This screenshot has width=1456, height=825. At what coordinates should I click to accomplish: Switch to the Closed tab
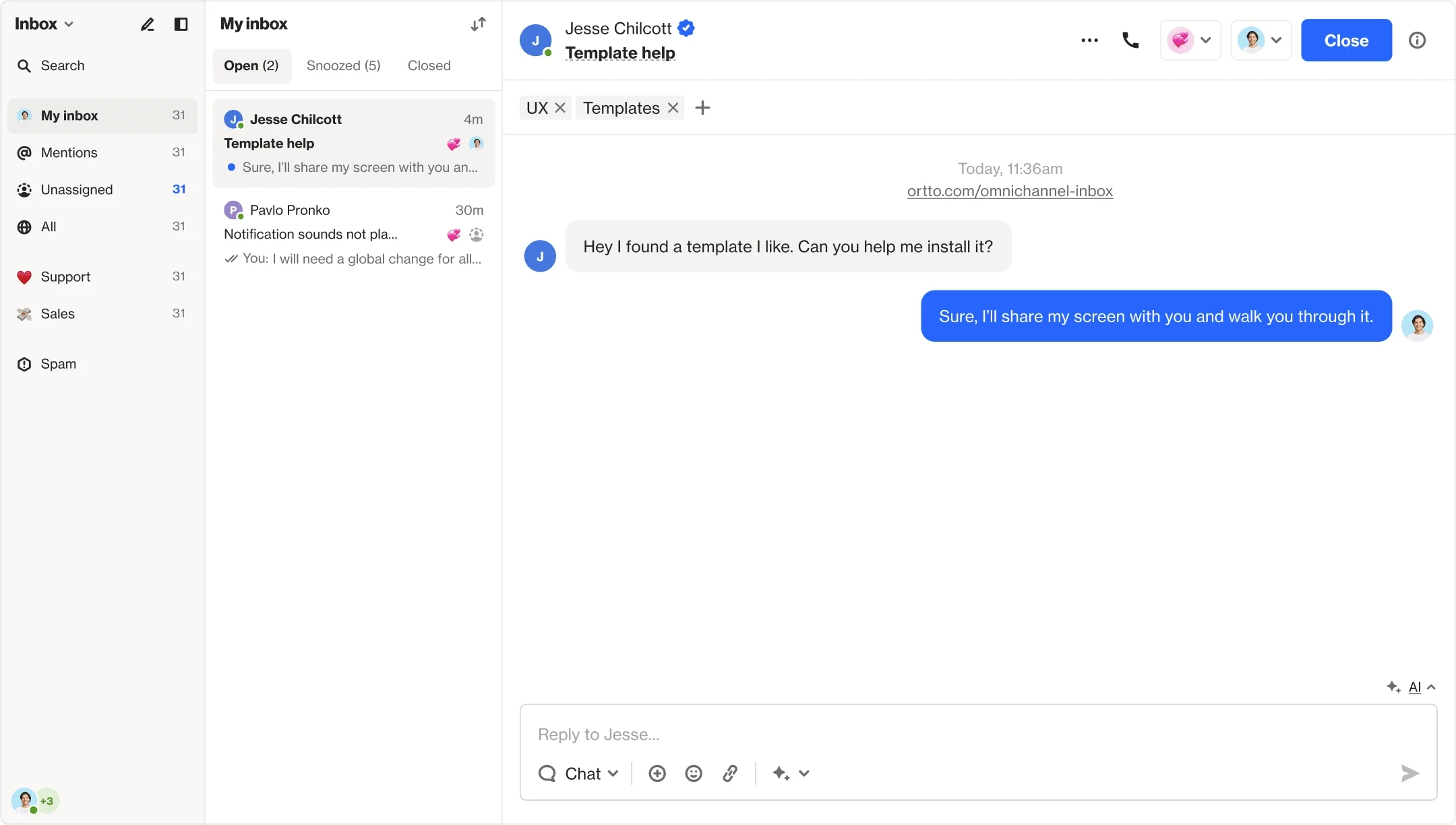[x=429, y=65]
